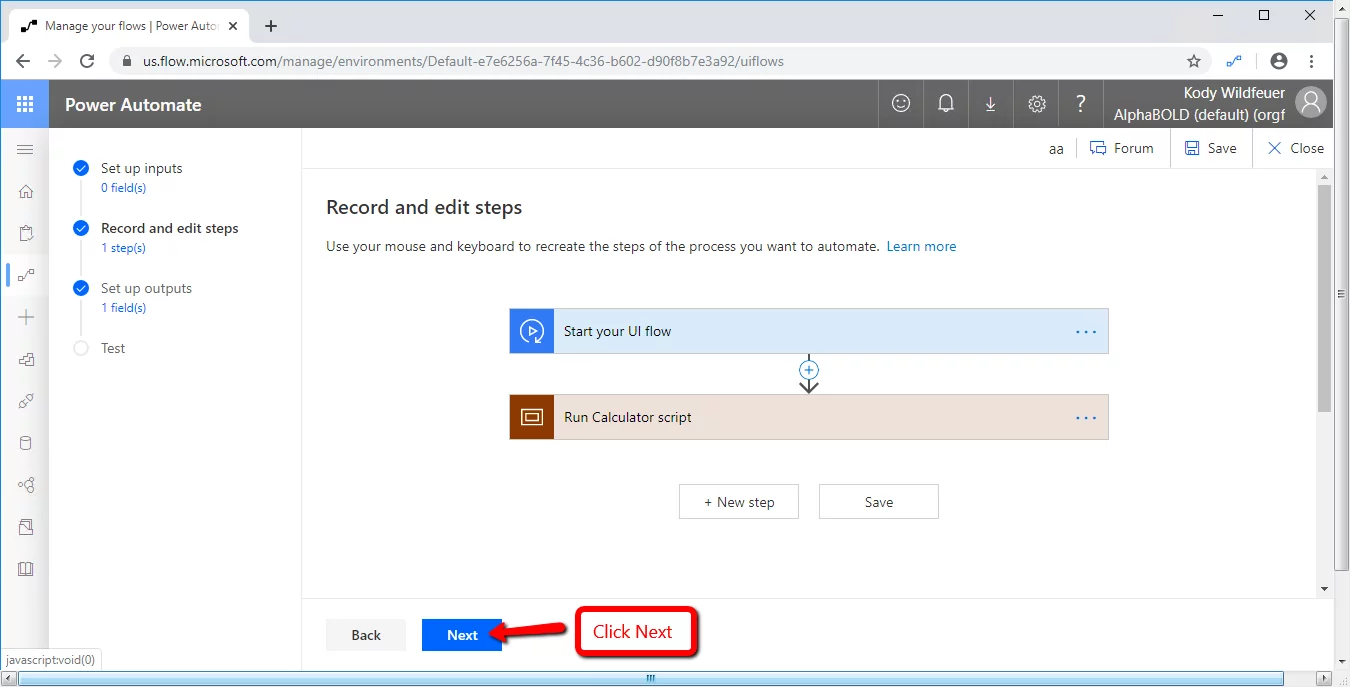Screen dimensions: 1350x687
Task: Select the Test step in wizard
Action: 113,348
